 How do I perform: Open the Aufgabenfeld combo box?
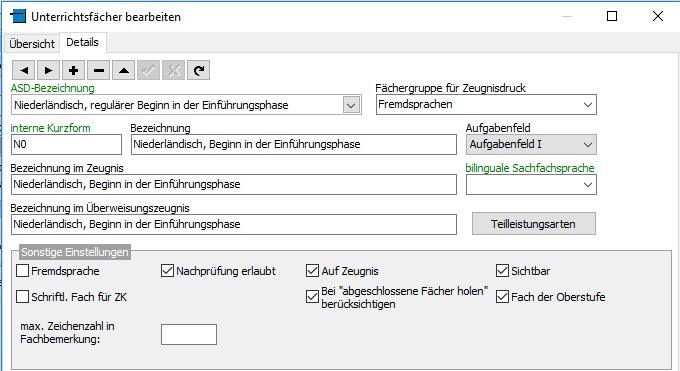531,144
